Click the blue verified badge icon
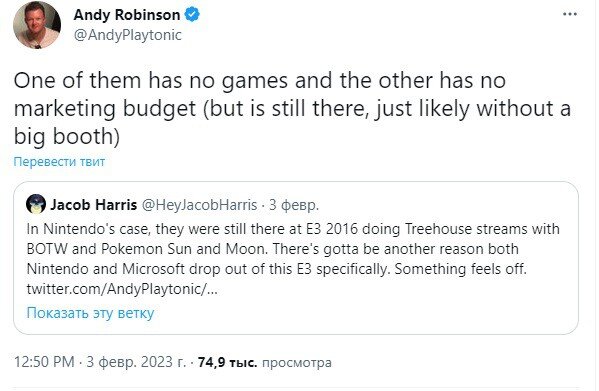The image size is (599, 391). (x=192, y=15)
